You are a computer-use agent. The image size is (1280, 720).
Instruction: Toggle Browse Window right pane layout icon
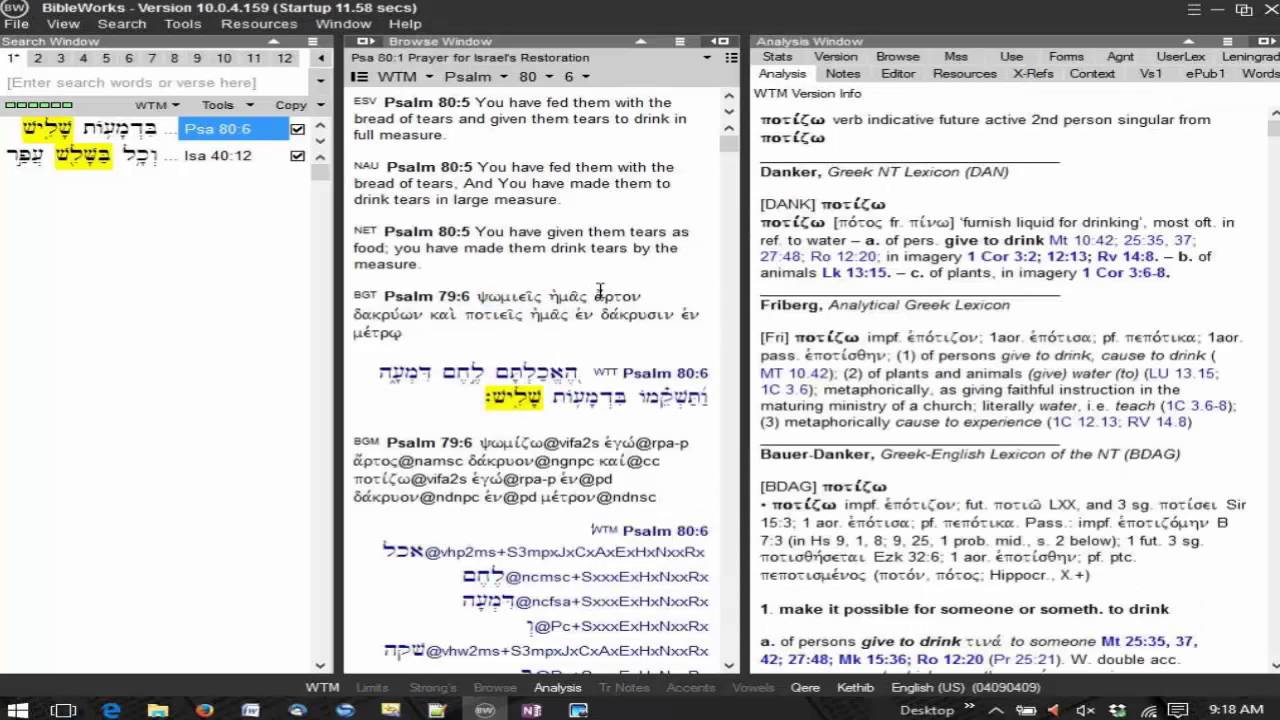click(719, 41)
